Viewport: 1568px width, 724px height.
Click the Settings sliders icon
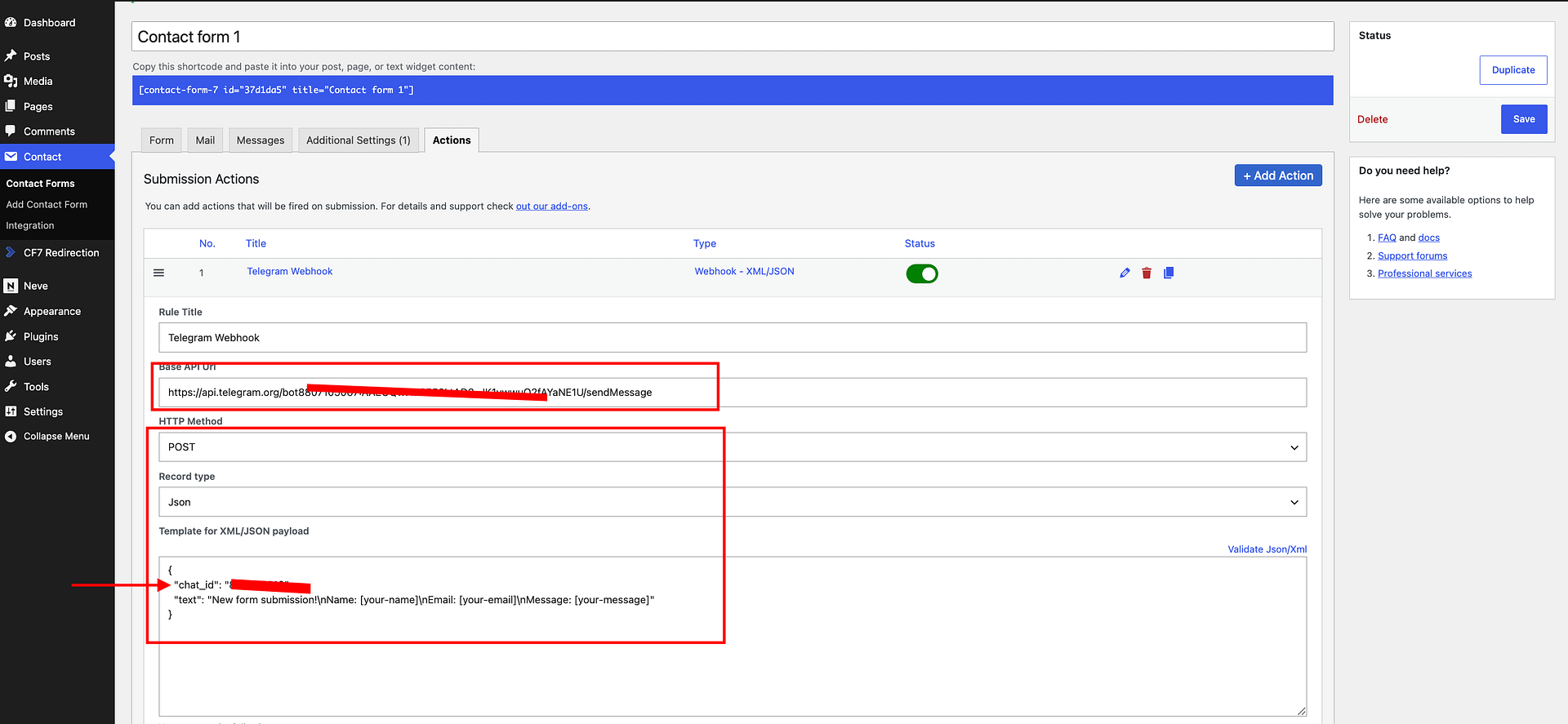11,411
